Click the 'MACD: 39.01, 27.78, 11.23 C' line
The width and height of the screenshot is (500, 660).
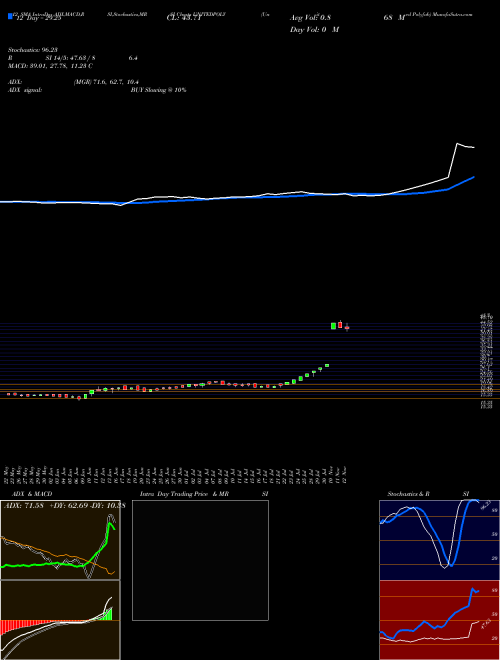click(x=53, y=66)
